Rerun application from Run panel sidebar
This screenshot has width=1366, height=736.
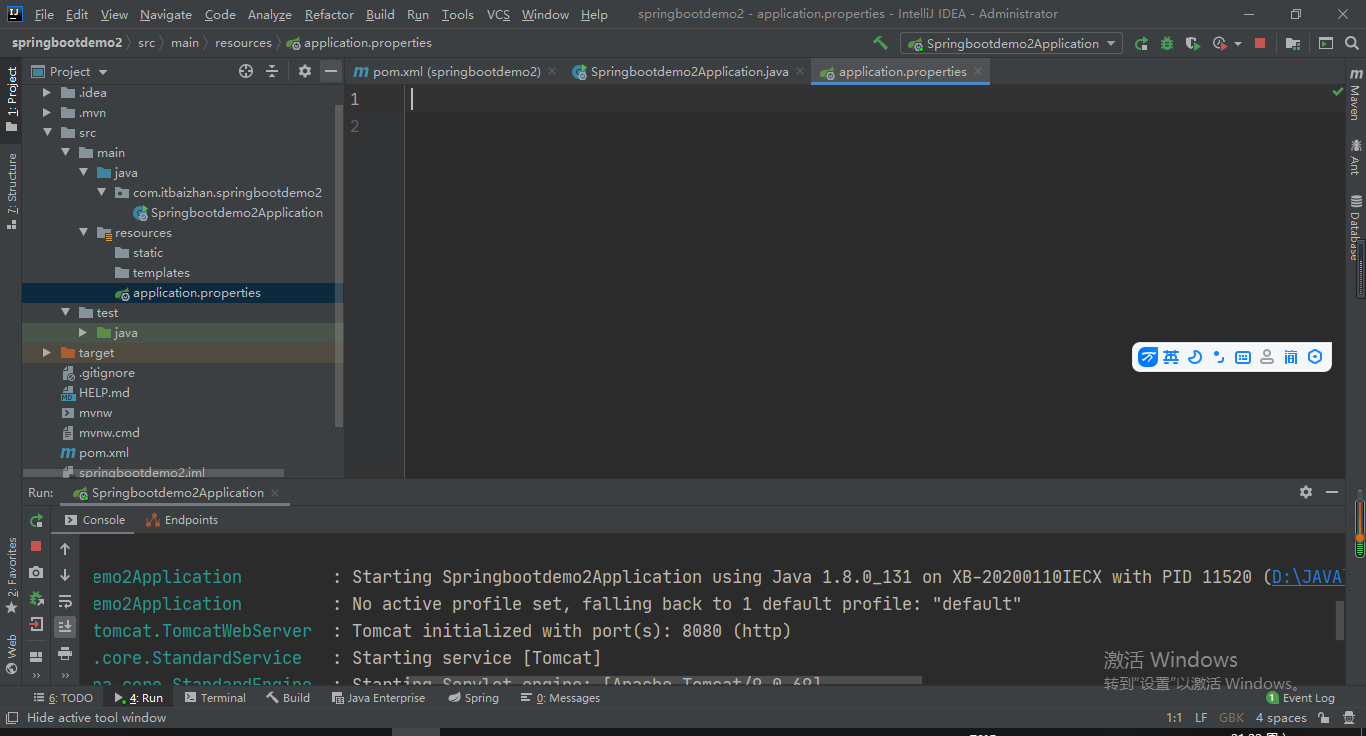(36, 520)
